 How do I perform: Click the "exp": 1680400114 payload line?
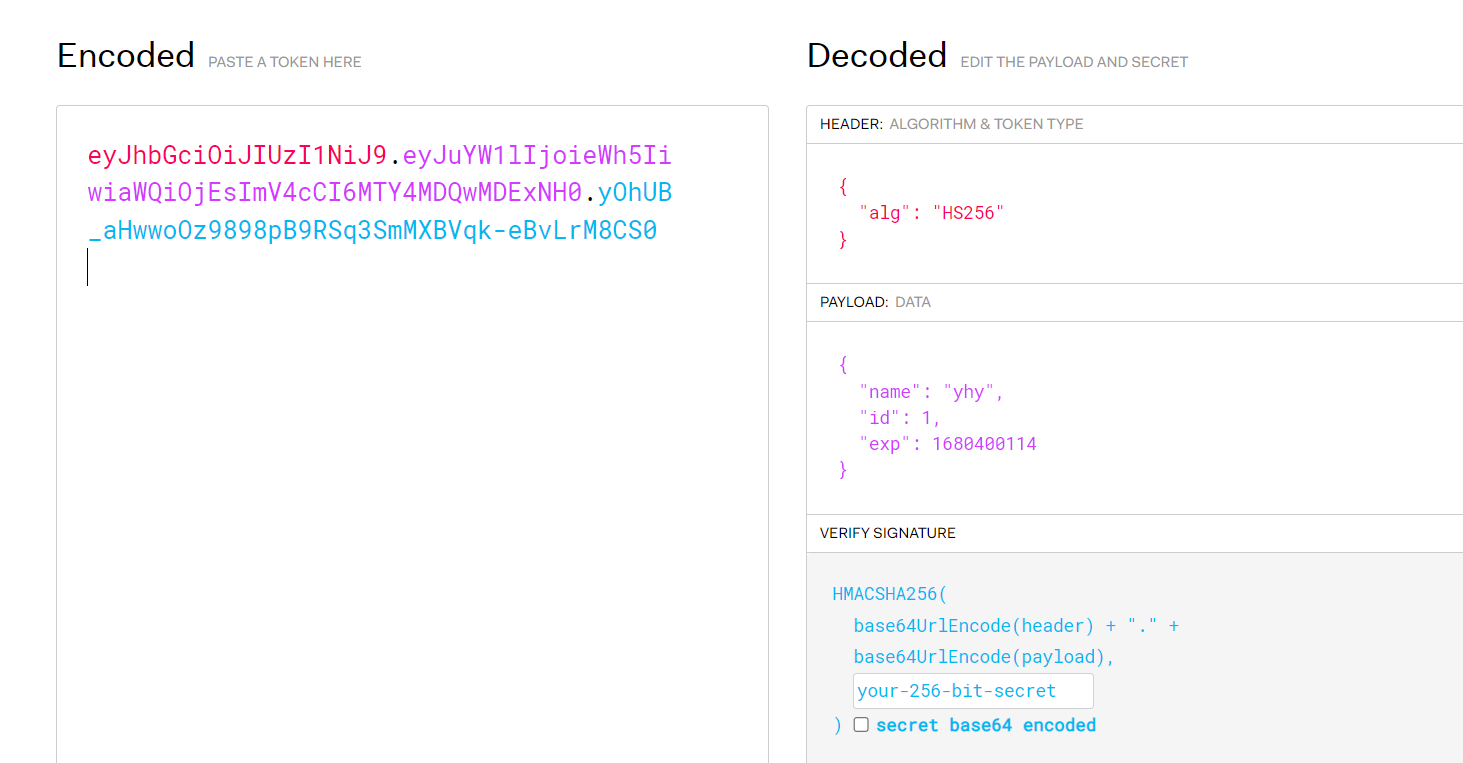(948, 444)
